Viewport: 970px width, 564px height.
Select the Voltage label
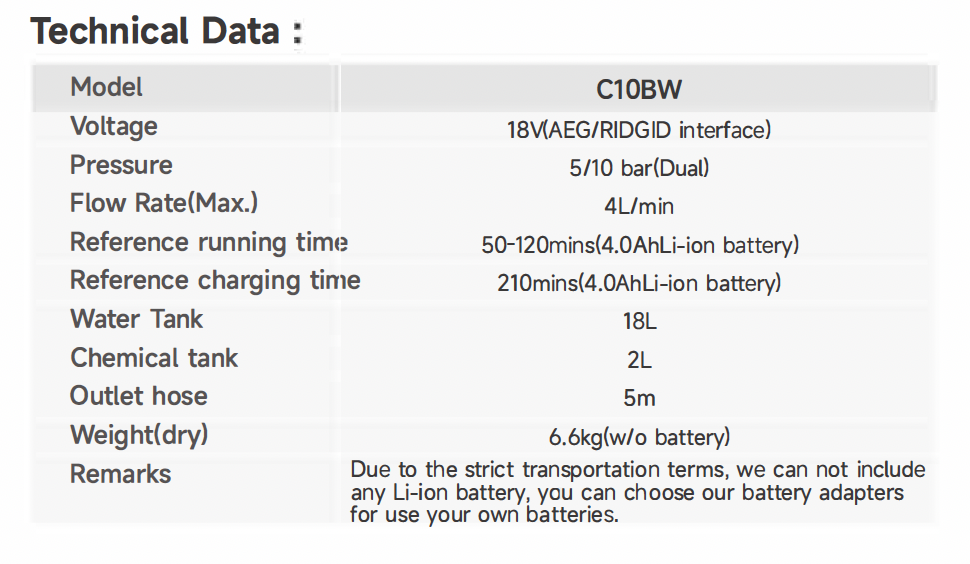(x=114, y=127)
